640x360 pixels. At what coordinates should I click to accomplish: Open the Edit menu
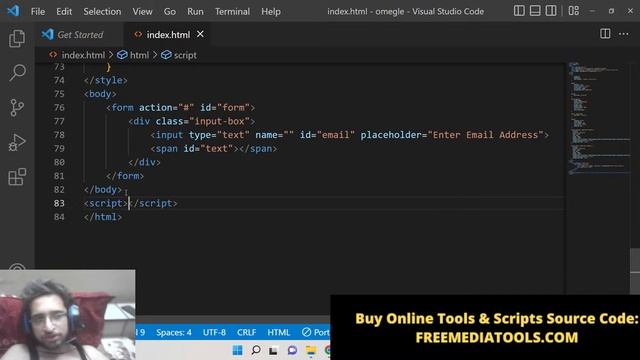point(64,11)
